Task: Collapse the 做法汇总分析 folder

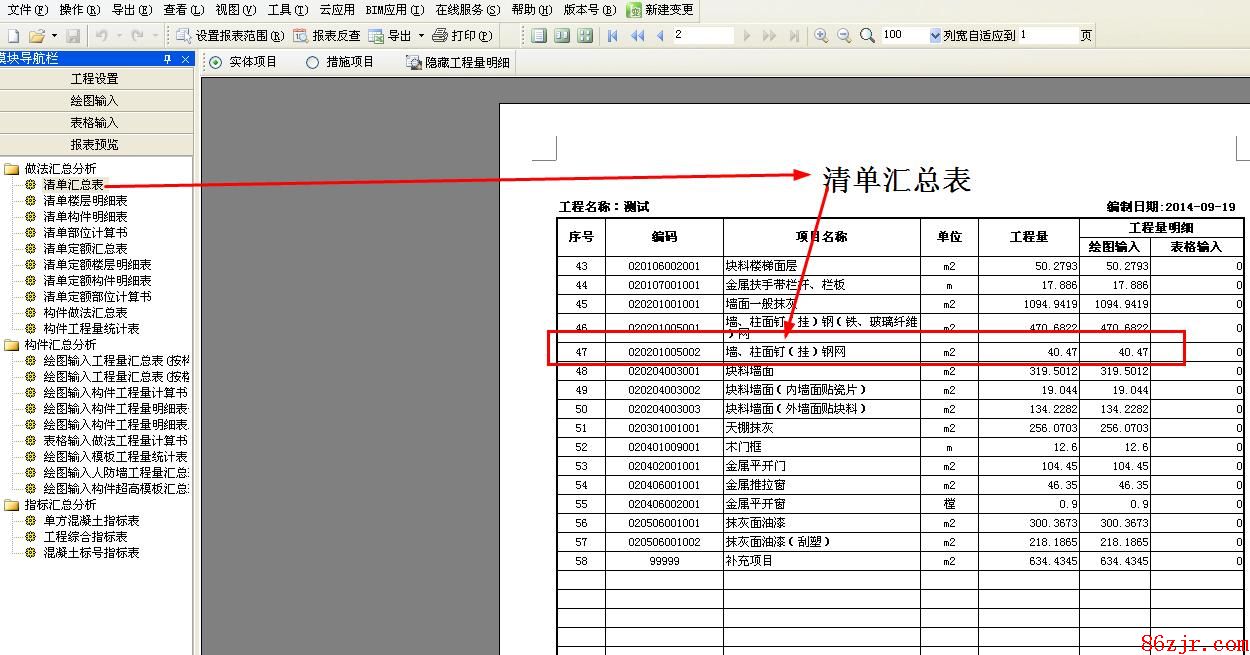Action: pyautogui.click(x=11, y=169)
